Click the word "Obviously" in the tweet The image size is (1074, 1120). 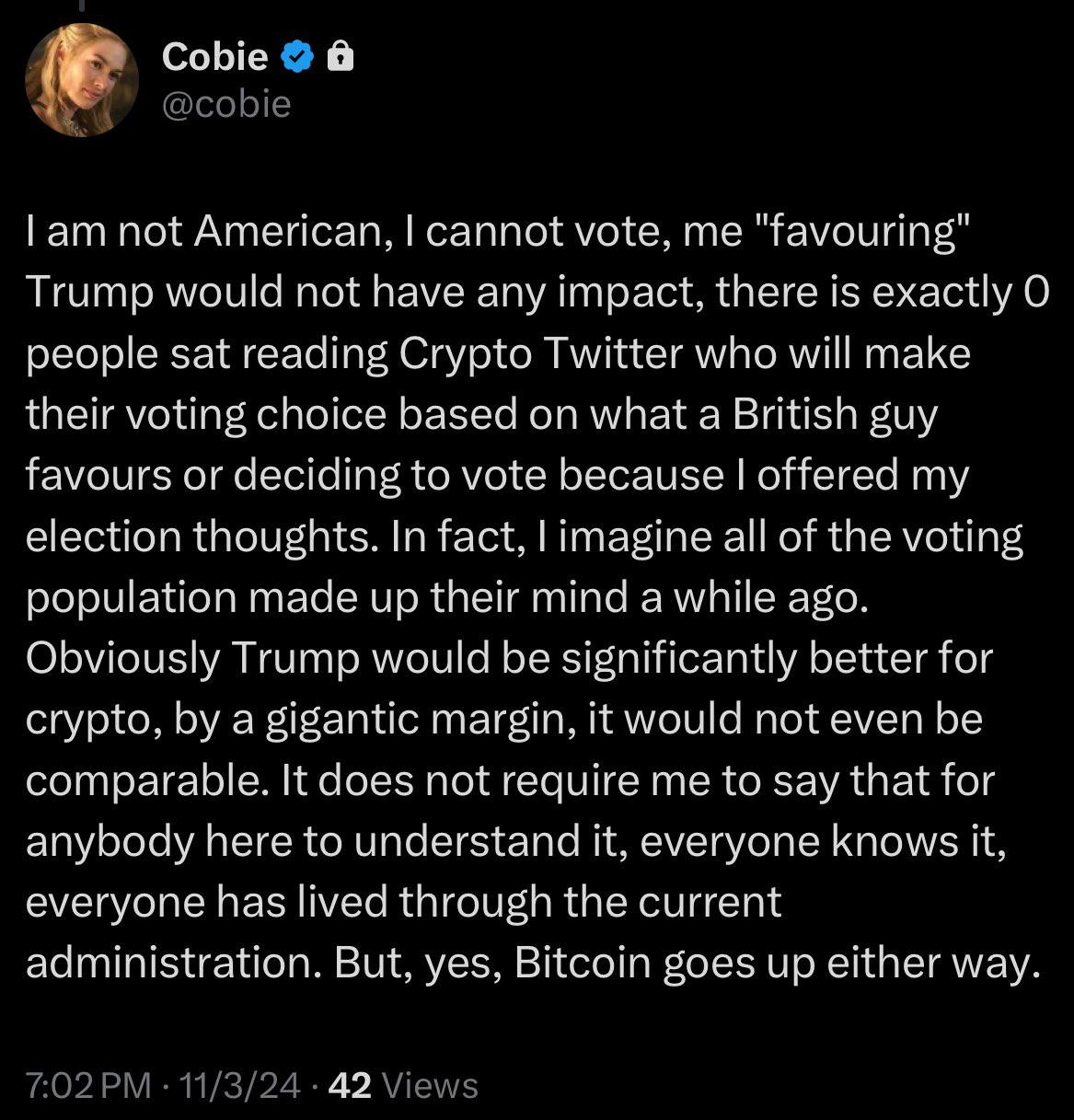tap(122, 658)
